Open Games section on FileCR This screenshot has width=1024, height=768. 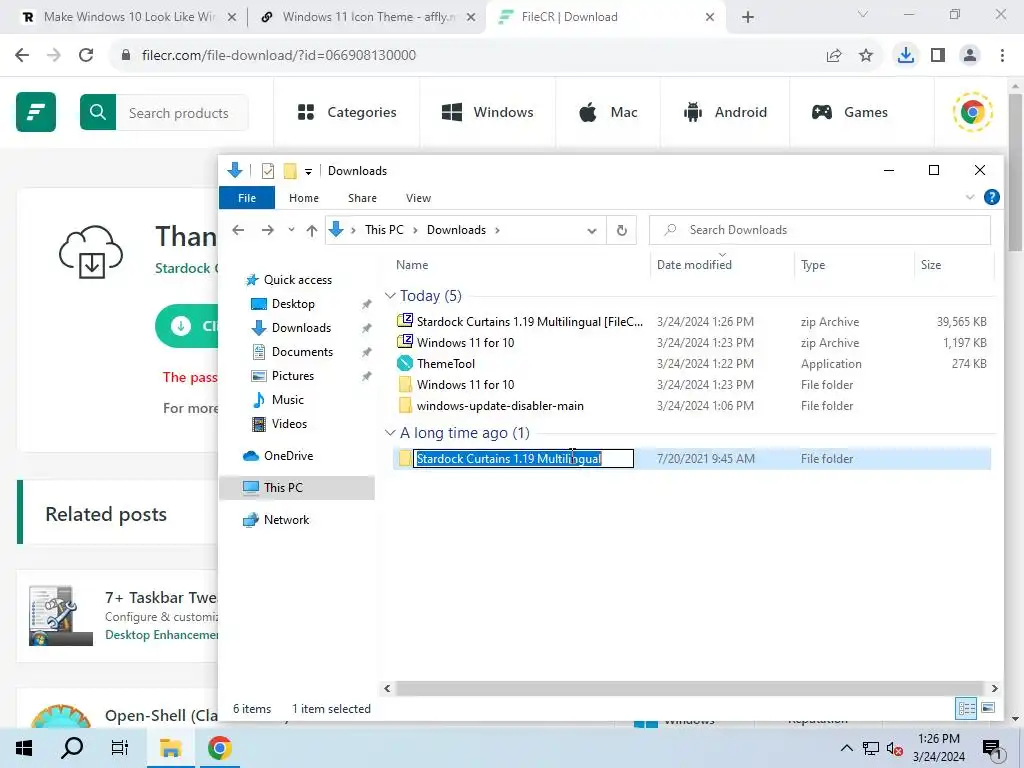click(850, 112)
